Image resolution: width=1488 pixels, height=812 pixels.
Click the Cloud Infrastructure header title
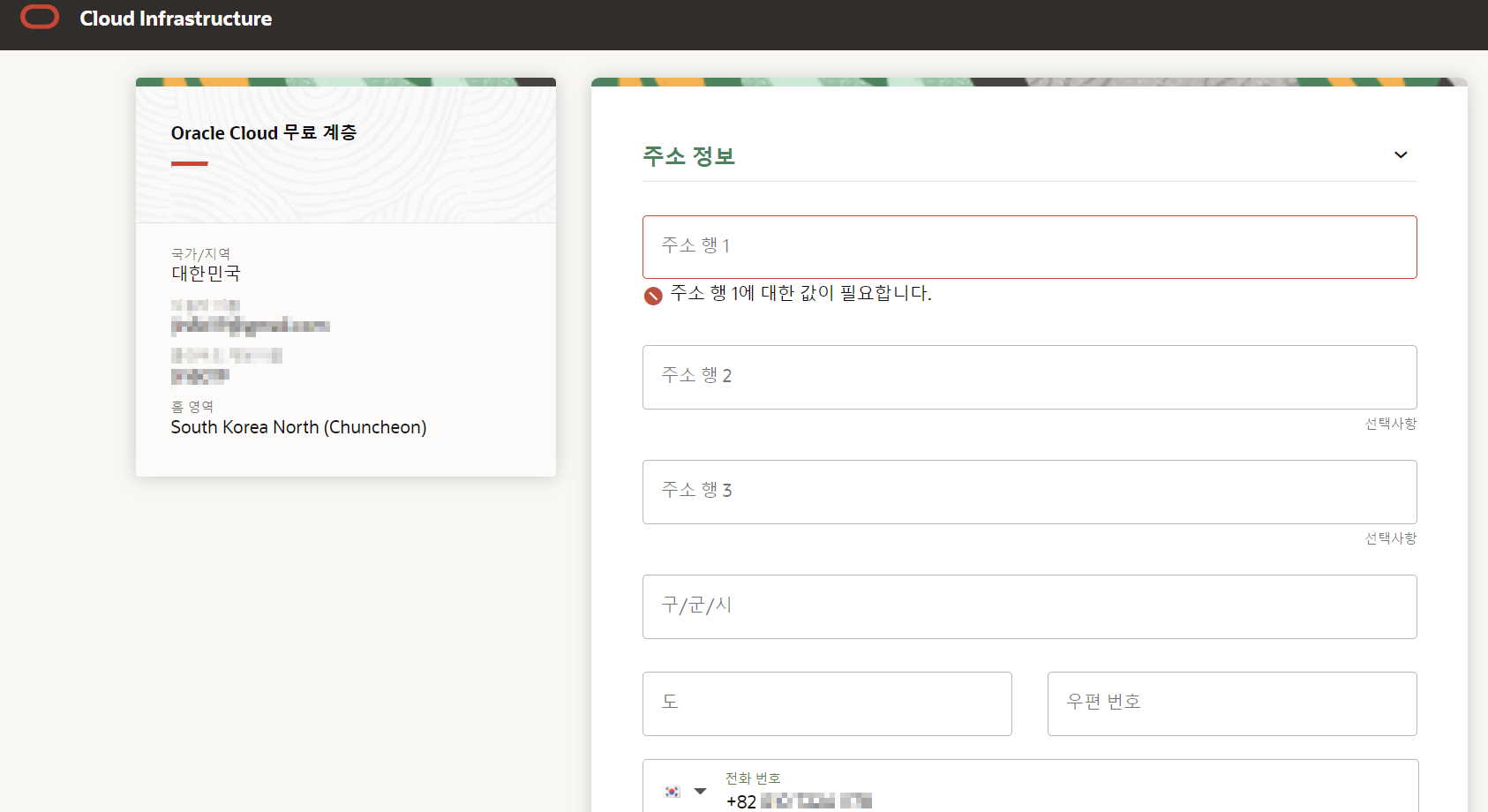[x=176, y=19]
